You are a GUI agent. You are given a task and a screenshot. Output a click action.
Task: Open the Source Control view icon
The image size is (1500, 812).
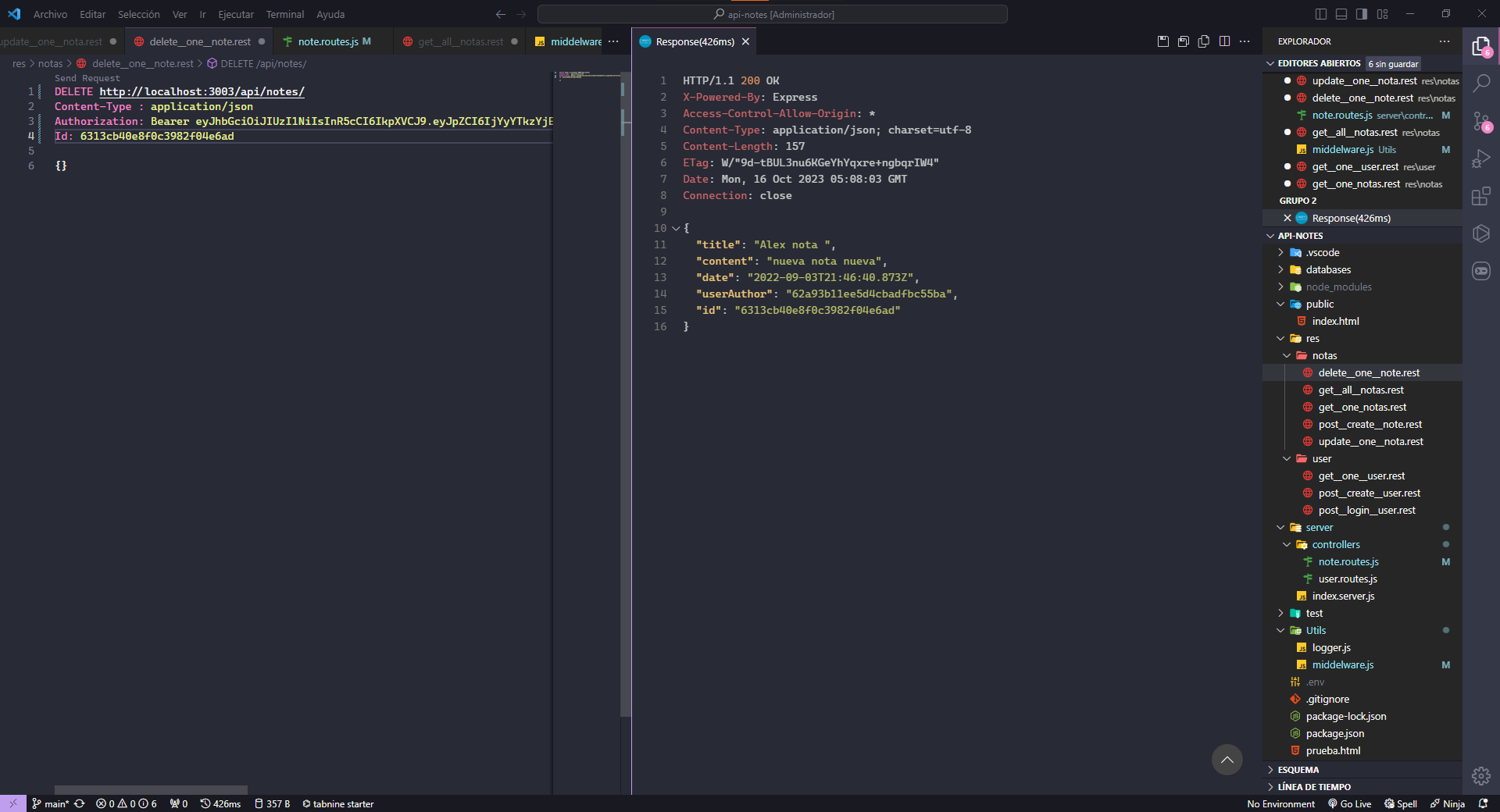click(x=1480, y=121)
